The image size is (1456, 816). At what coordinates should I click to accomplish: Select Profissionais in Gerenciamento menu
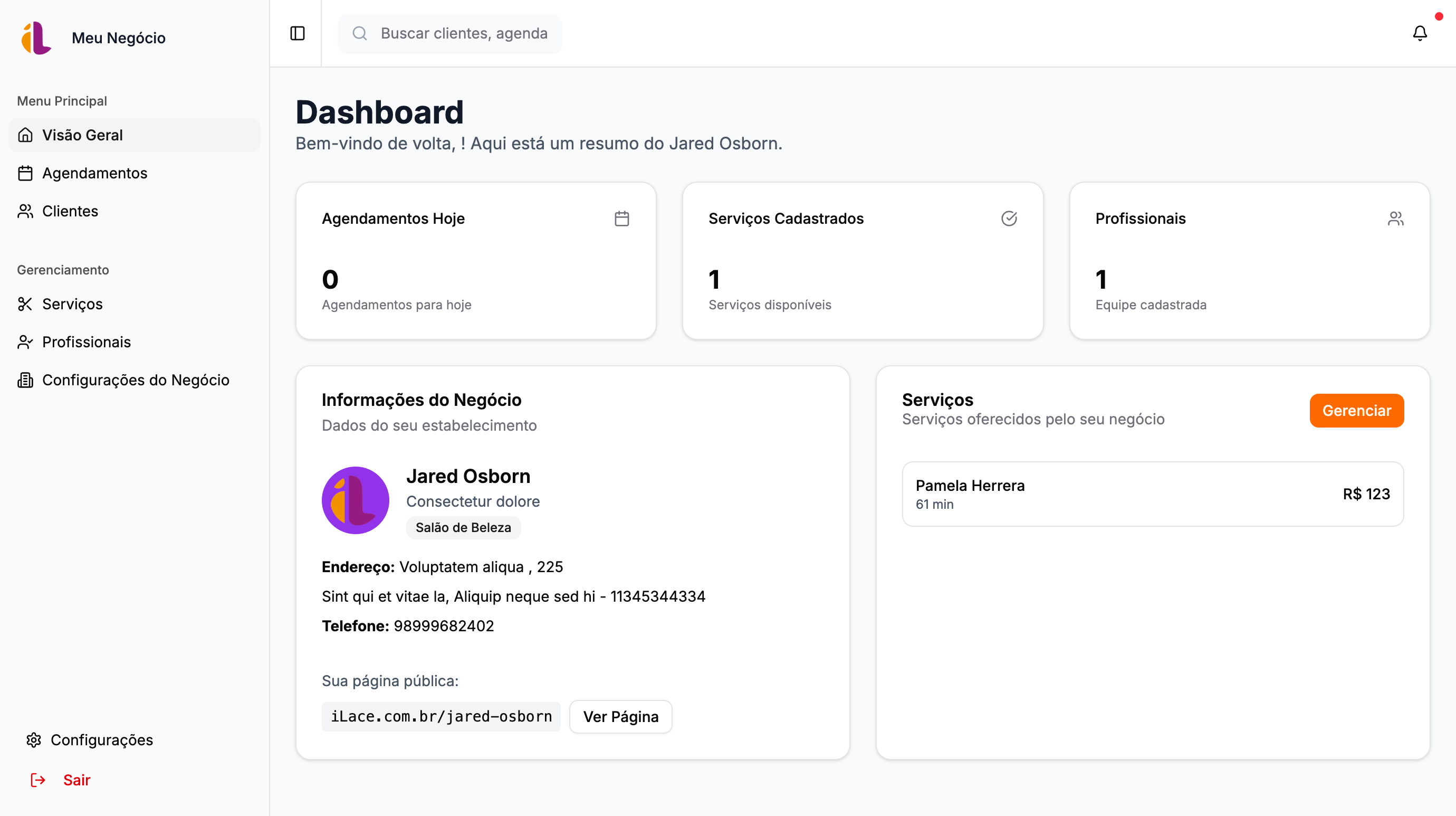(87, 342)
